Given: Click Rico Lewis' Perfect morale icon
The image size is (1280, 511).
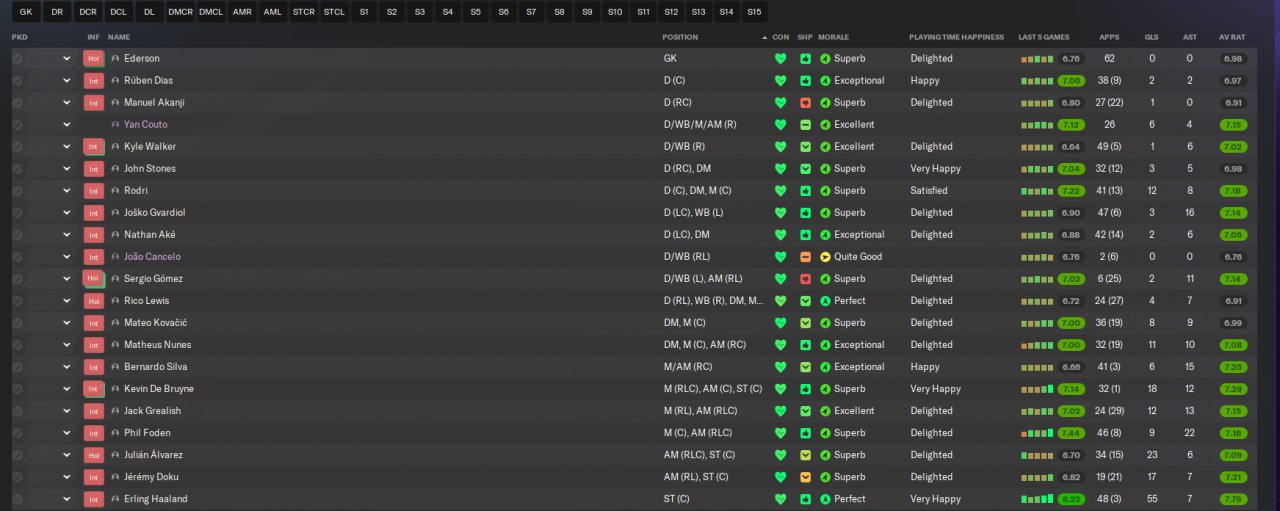Looking at the screenshot, I should click(825, 301).
